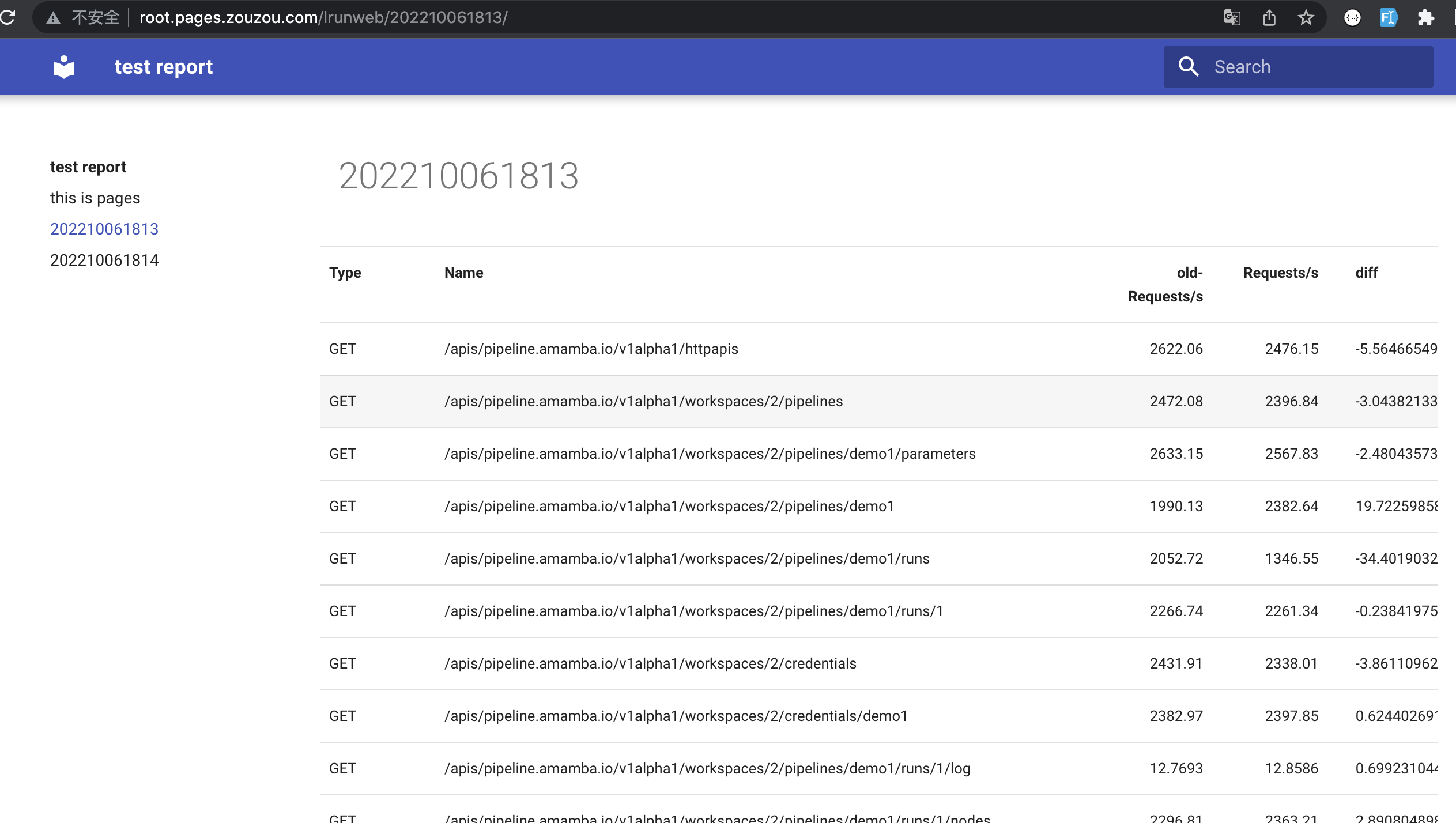Click the old value 2052.72

(x=1176, y=558)
